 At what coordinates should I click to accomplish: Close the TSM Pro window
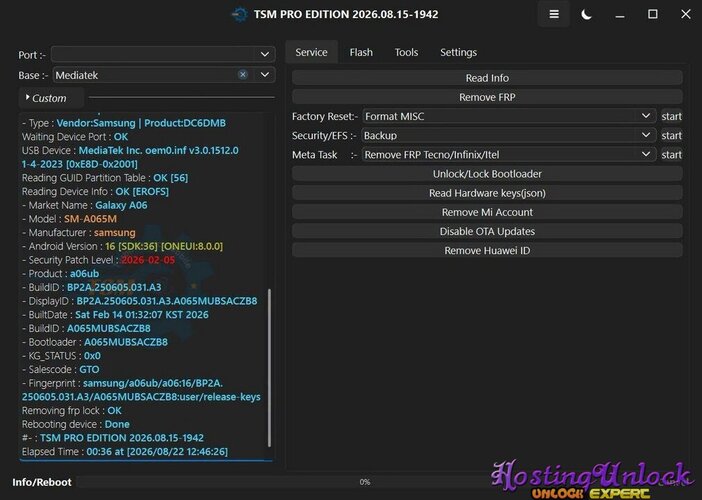point(685,14)
